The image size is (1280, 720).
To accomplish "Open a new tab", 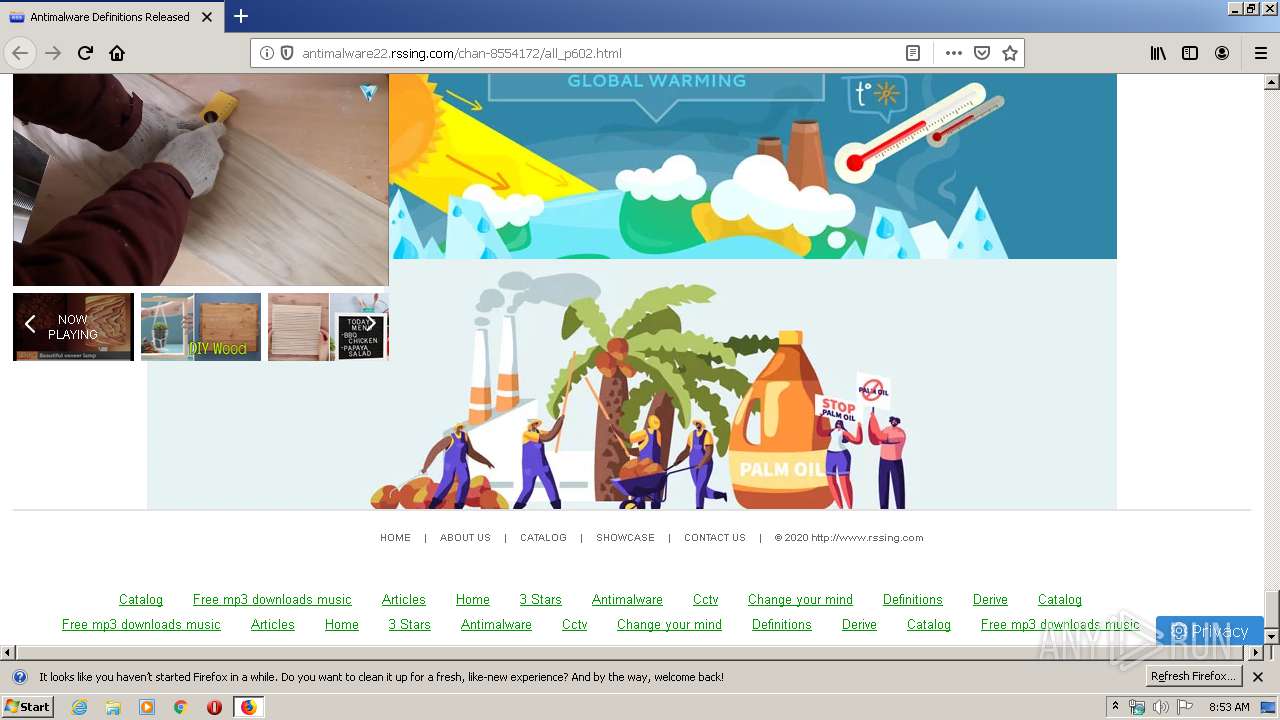I will [x=241, y=16].
